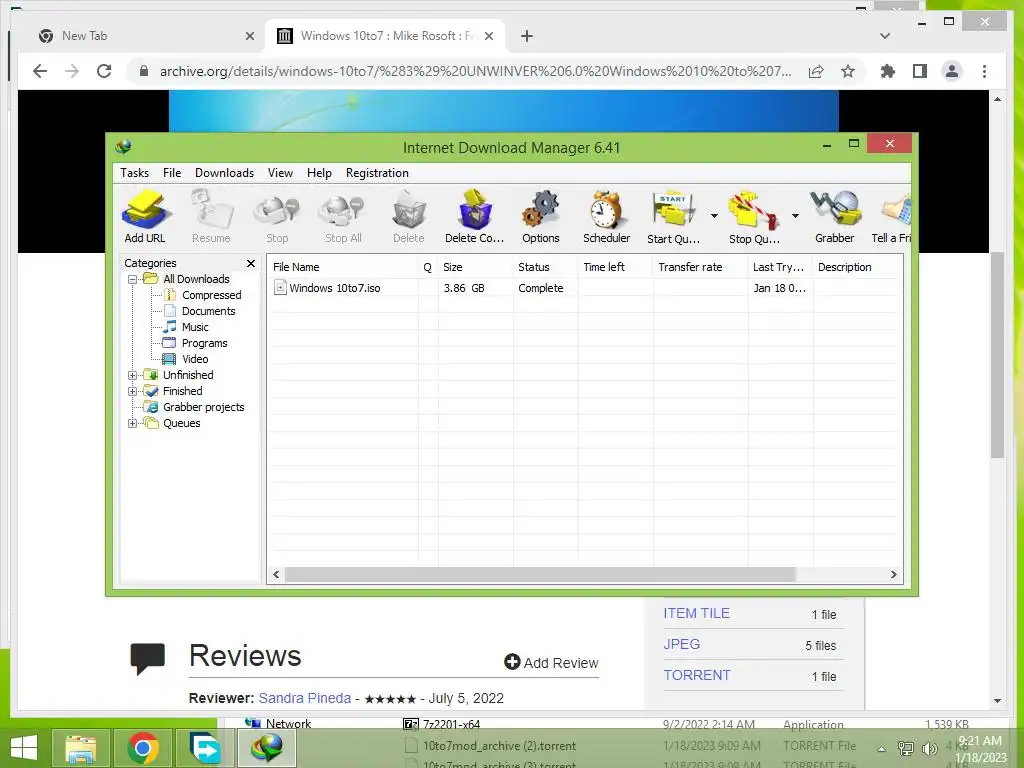
Task: Open the Tasks menu
Action: tap(135, 173)
